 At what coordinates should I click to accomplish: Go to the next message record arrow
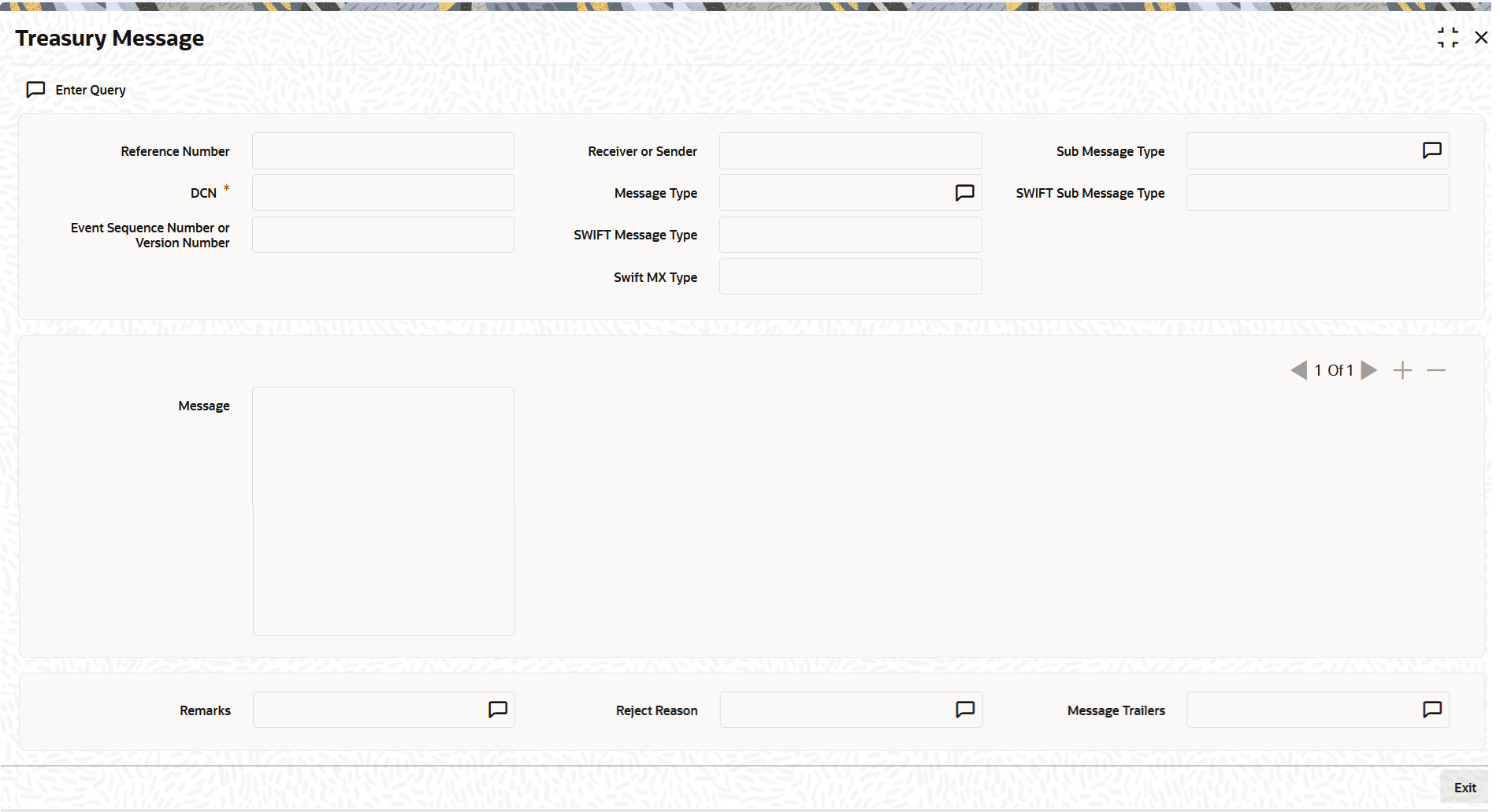[1369, 370]
